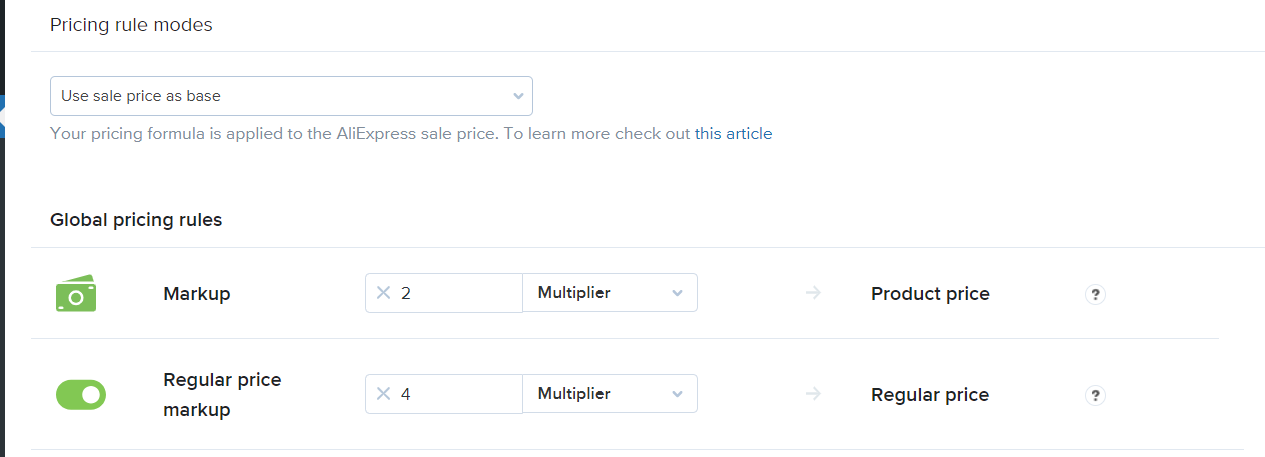Click the 'Regular price' result text
Image resolution: width=1265 pixels, height=457 pixels.
coord(930,395)
